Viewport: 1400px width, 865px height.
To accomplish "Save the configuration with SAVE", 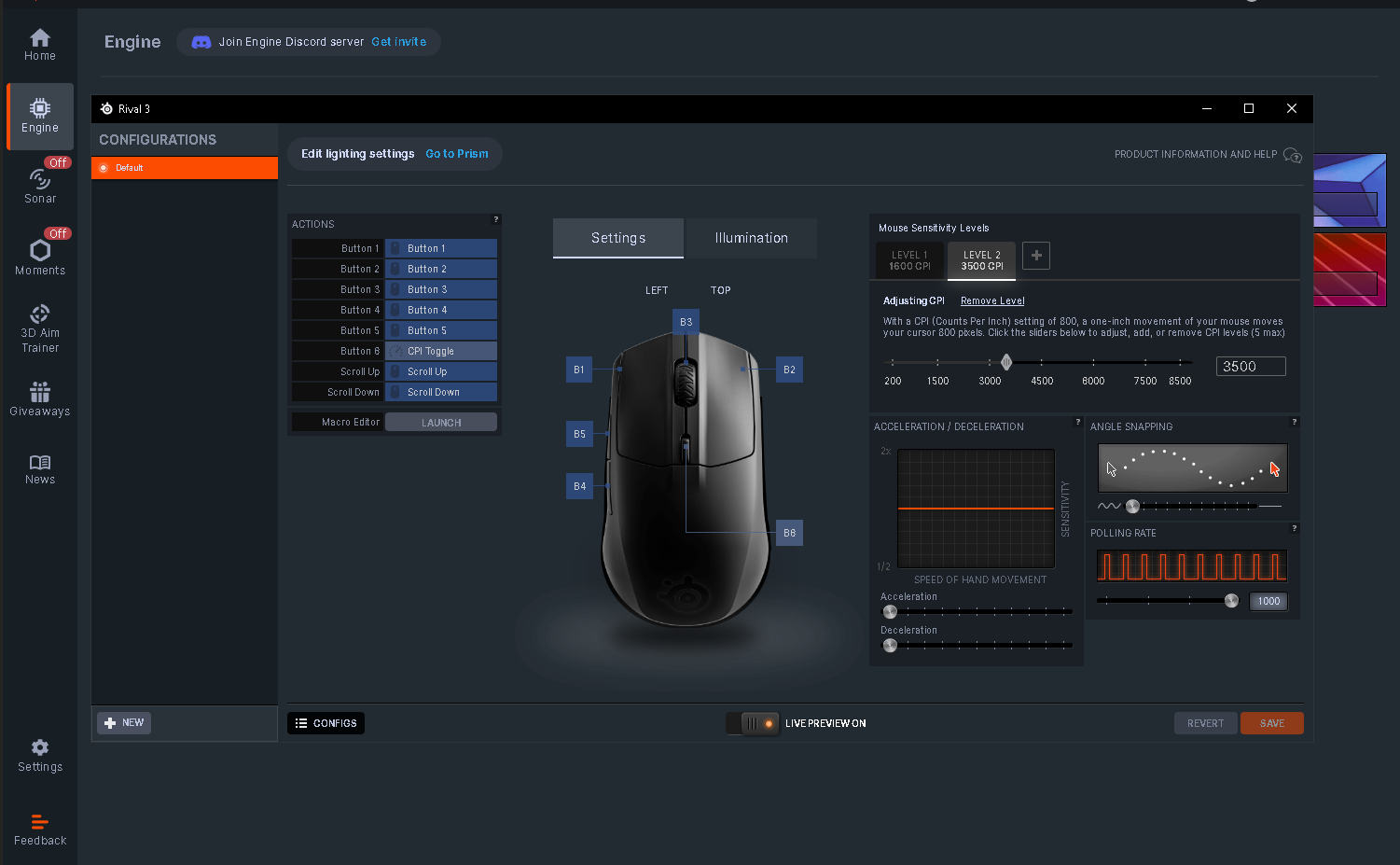I will (1272, 723).
